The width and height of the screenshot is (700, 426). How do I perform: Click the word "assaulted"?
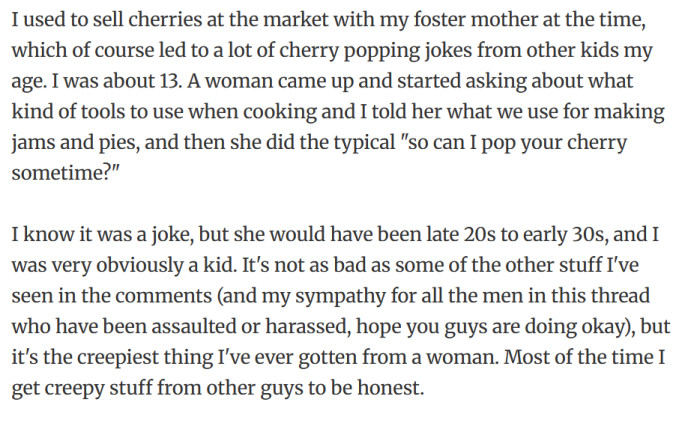click(x=194, y=327)
